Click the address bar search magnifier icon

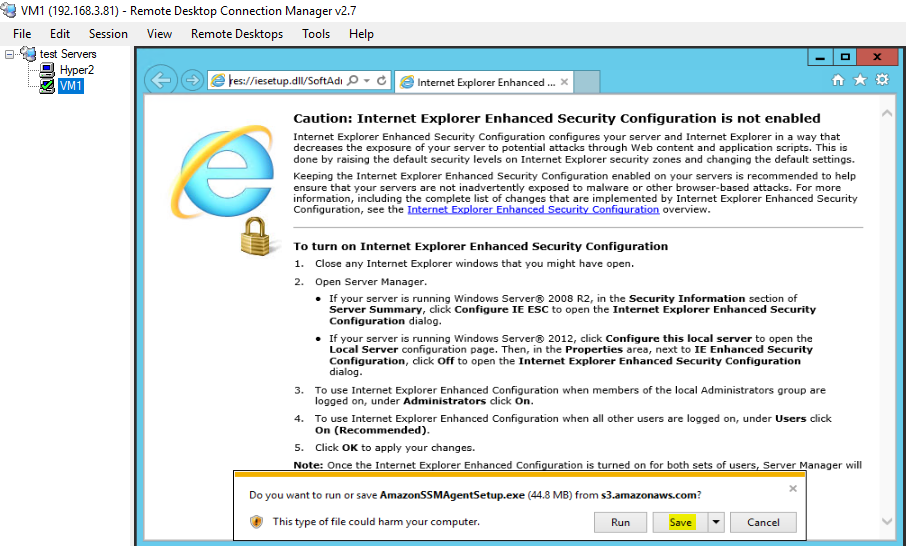click(x=352, y=80)
